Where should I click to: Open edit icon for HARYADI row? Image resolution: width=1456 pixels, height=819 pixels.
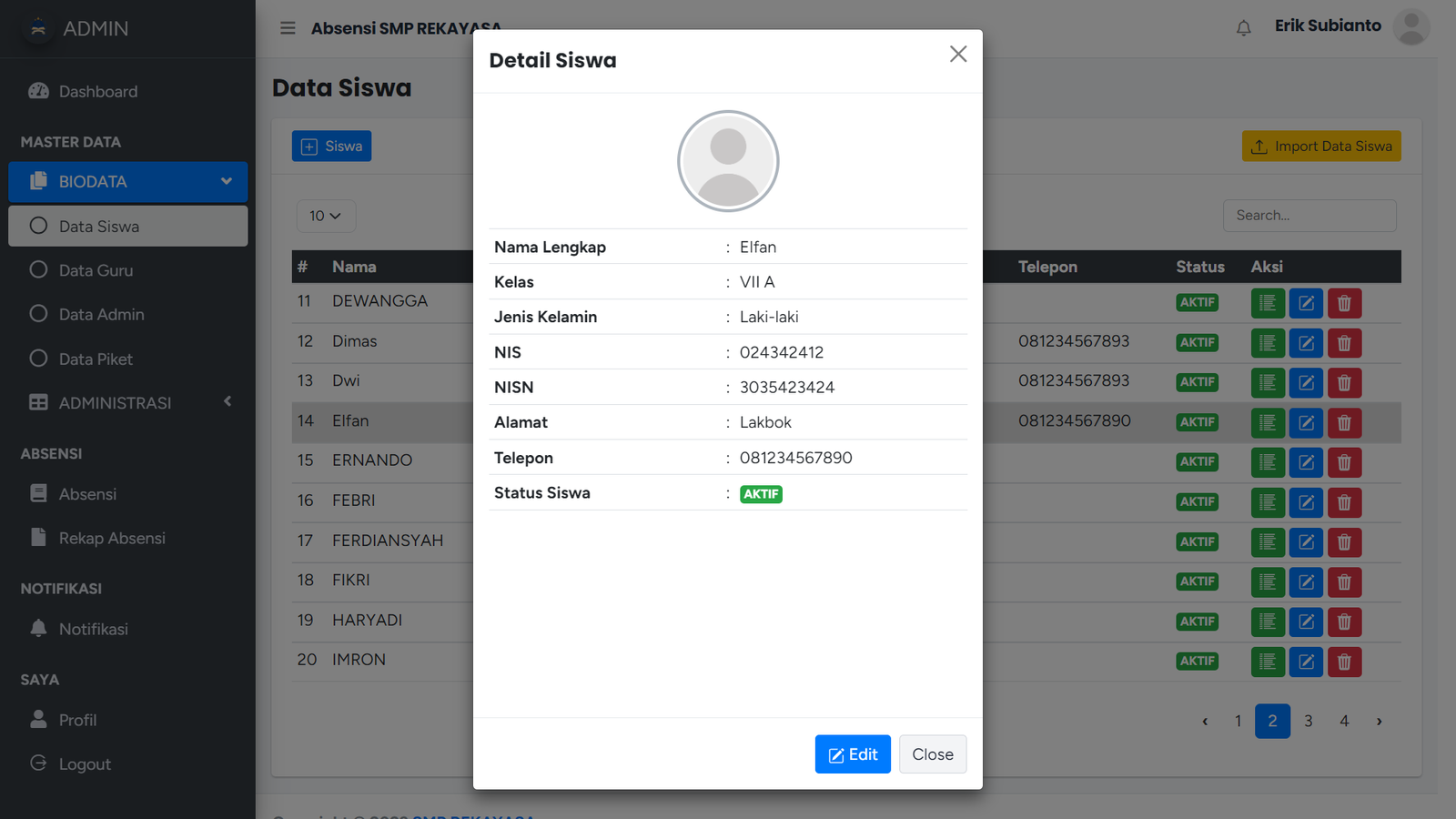[1306, 622]
